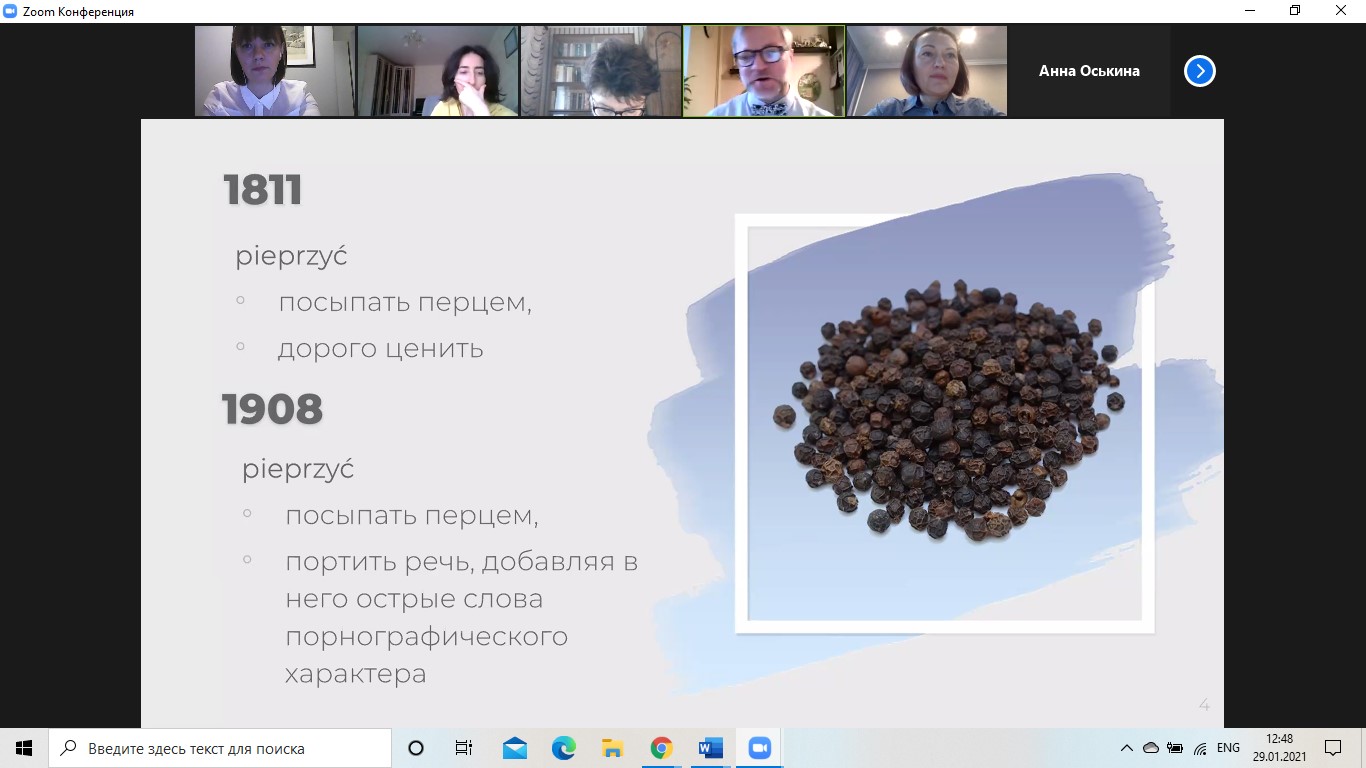This screenshot has height=768, width=1366.
Task: Open File Explorer from taskbar
Action: click(612, 748)
